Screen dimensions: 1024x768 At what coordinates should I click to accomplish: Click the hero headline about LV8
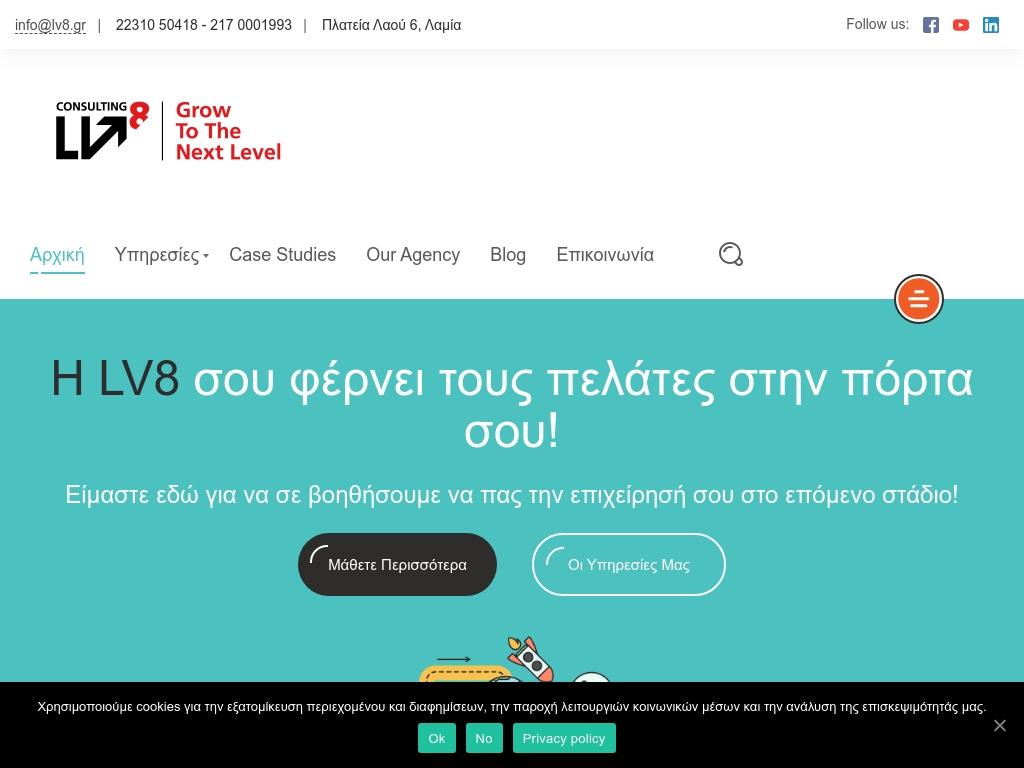pyautogui.click(x=512, y=405)
